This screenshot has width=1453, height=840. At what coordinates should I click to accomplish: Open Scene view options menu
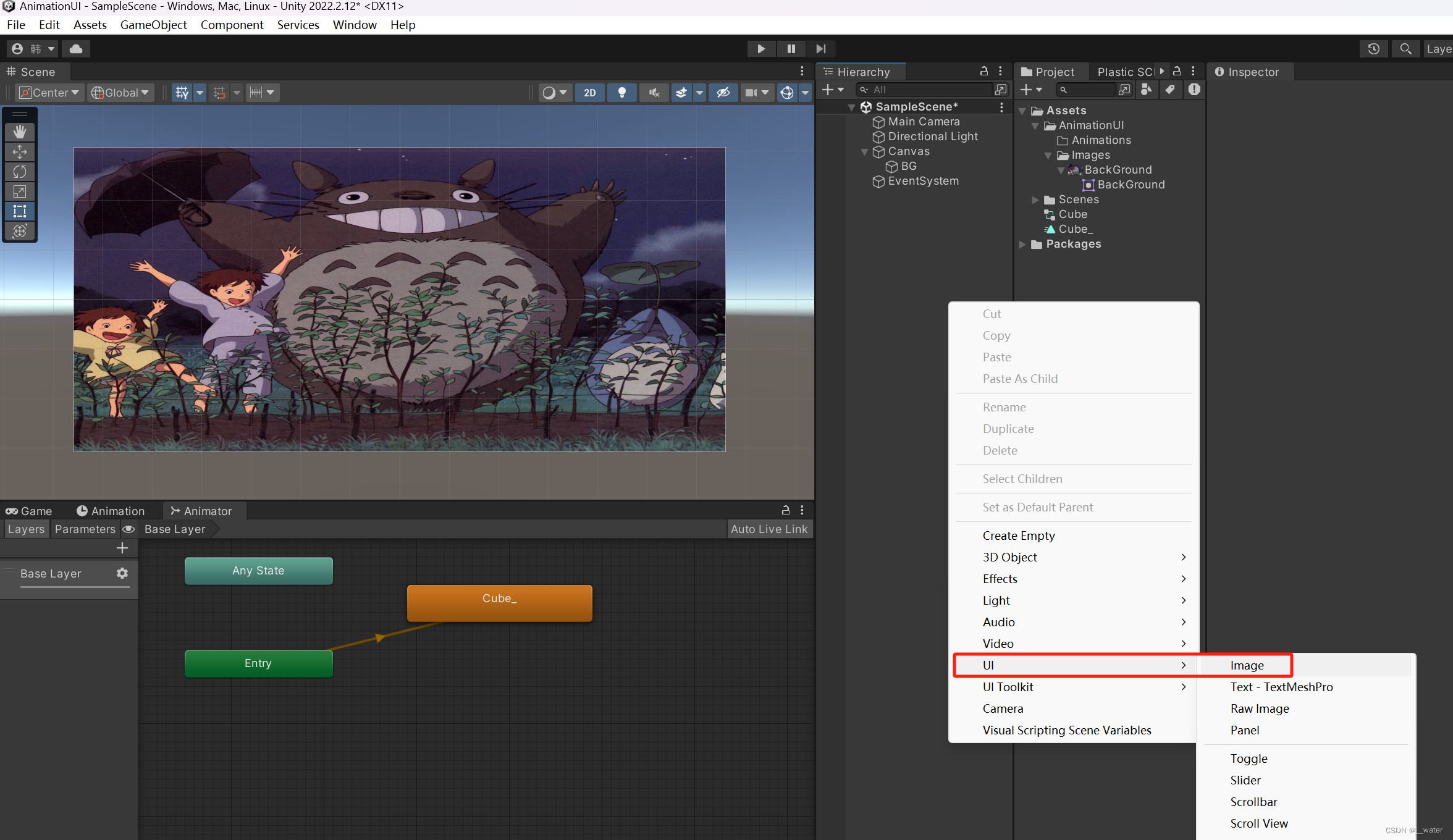tap(802, 72)
